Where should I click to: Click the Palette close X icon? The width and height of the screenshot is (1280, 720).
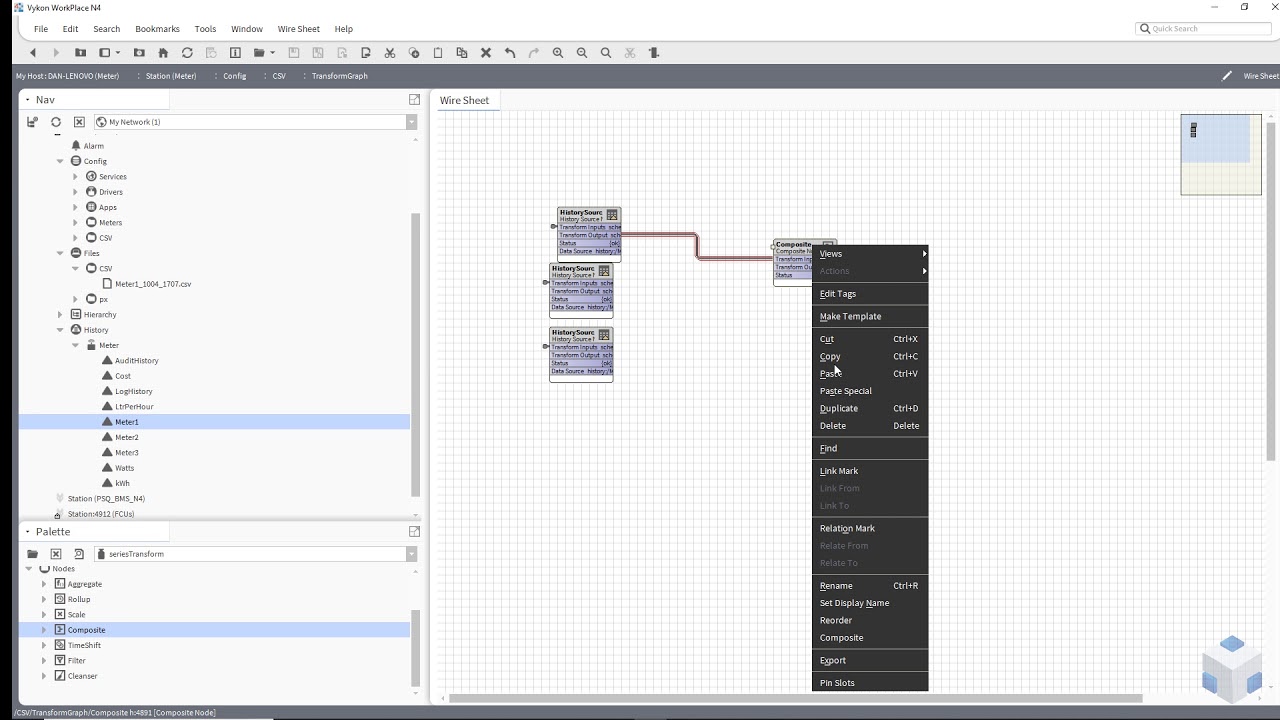56,554
